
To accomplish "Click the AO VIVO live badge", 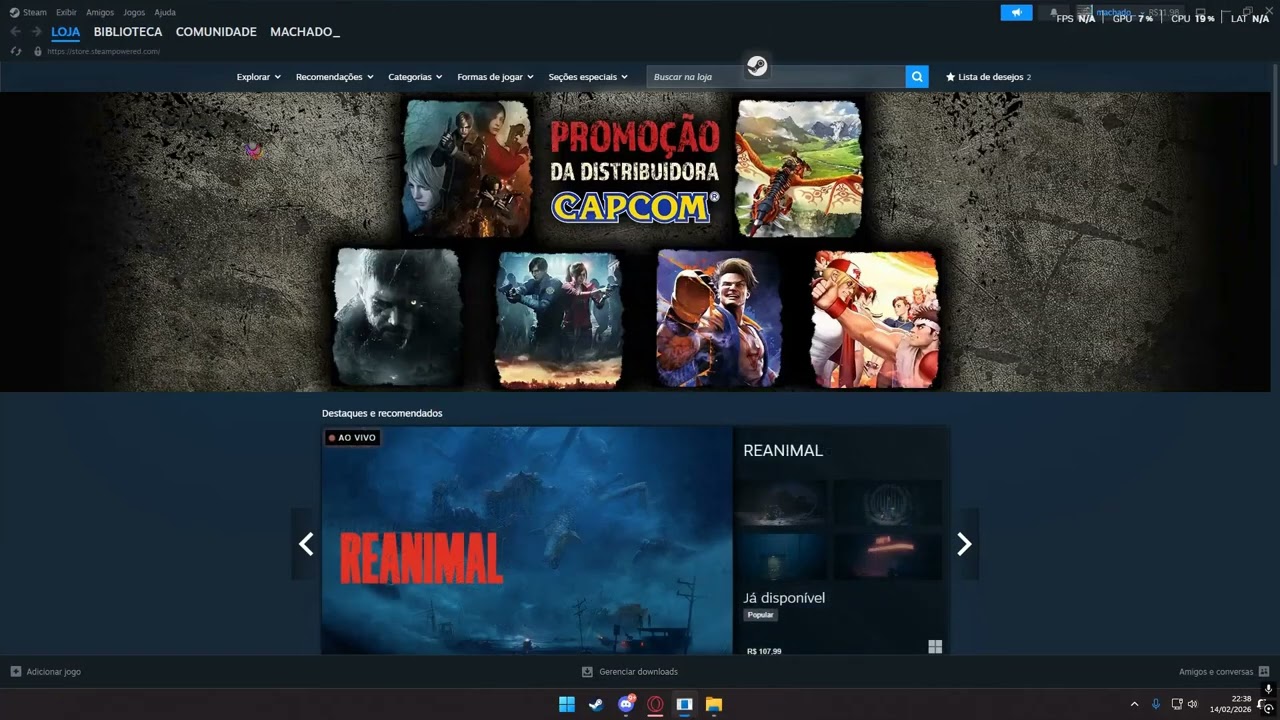I will point(353,438).
